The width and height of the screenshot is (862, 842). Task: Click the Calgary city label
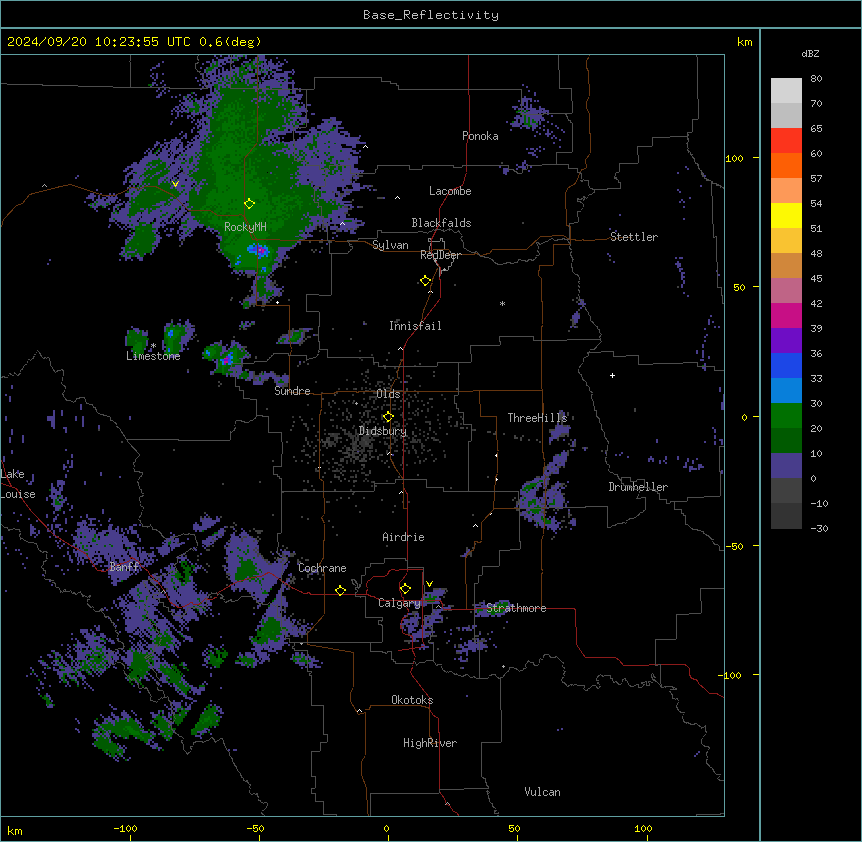(399, 603)
